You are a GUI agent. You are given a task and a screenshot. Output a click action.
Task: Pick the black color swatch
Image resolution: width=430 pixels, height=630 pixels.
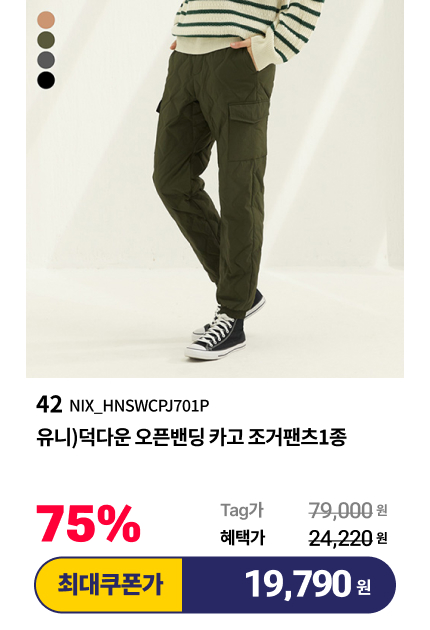click(x=46, y=80)
